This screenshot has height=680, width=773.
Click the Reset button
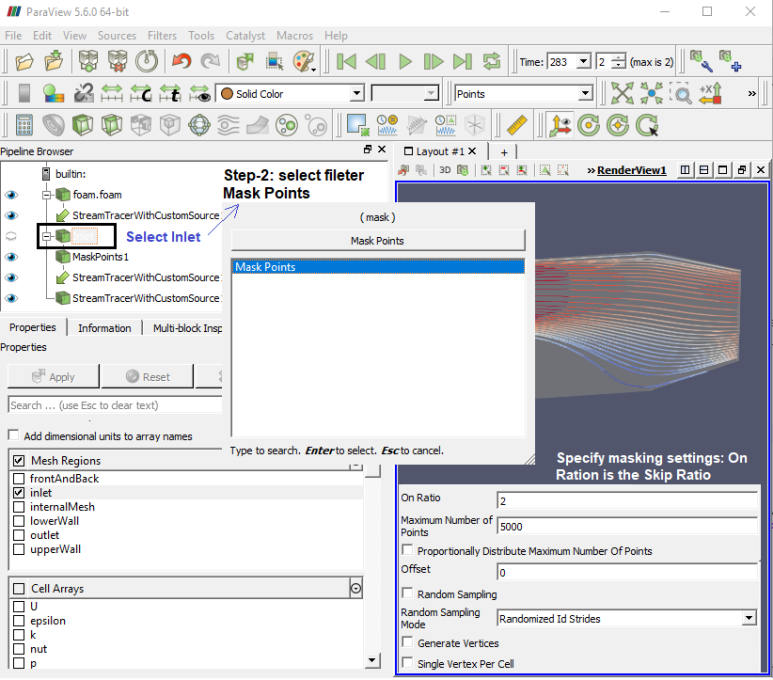pyautogui.click(x=147, y=377)
